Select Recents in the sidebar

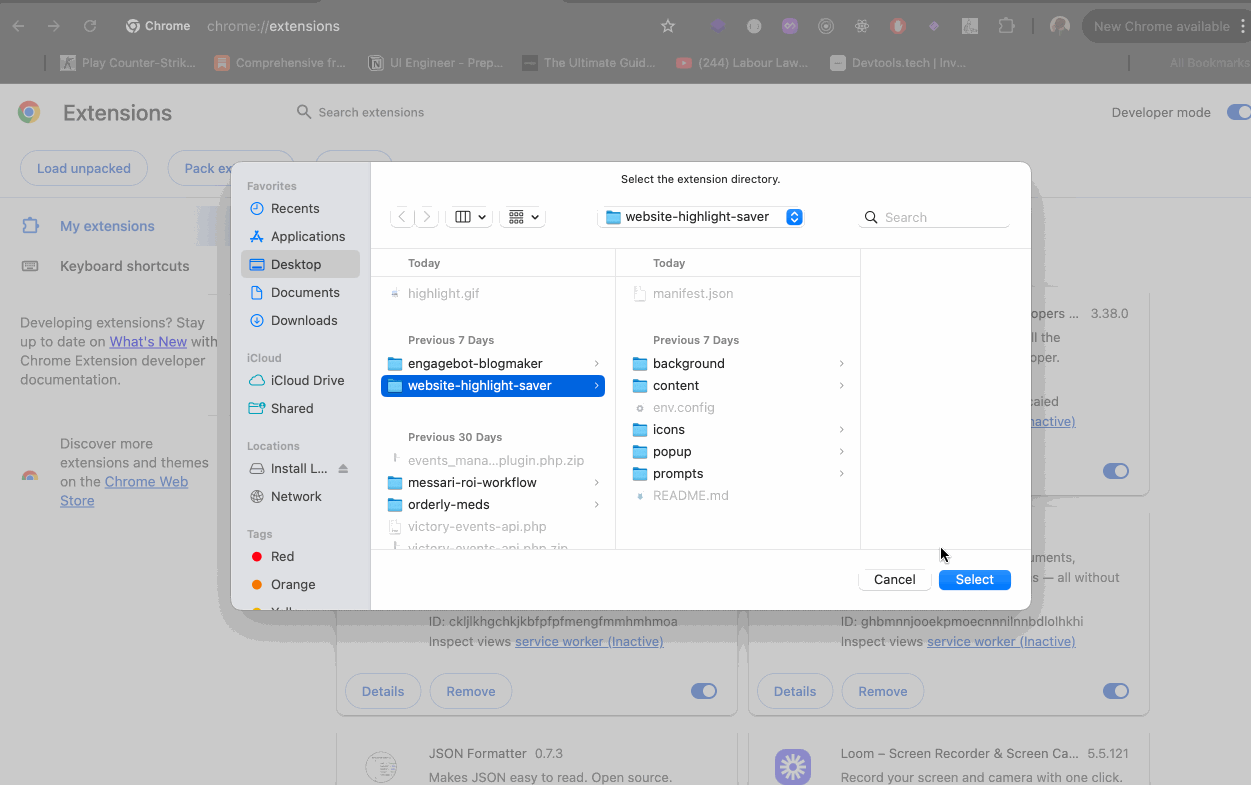click(x=295, y=208)
